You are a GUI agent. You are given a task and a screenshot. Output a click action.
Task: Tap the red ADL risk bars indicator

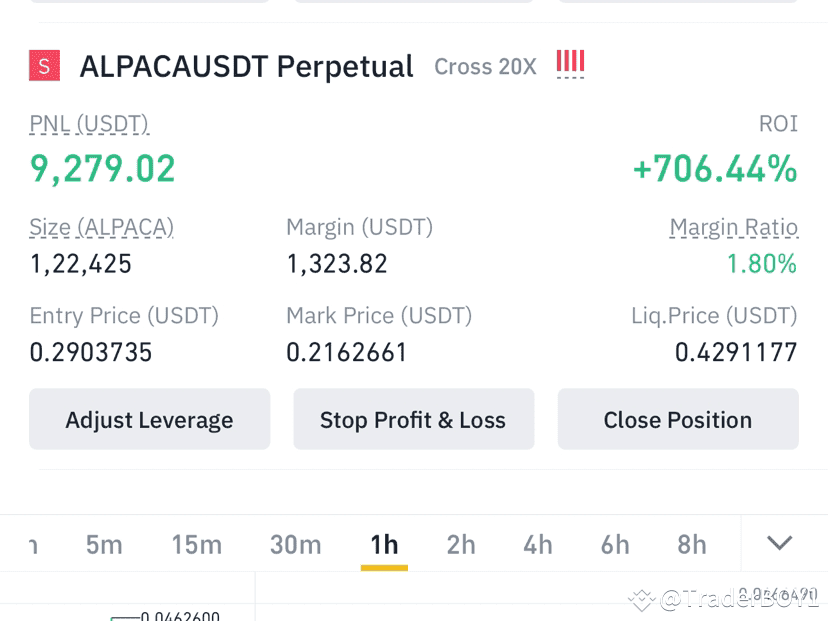pyautogui.click(x=570, y=62)
